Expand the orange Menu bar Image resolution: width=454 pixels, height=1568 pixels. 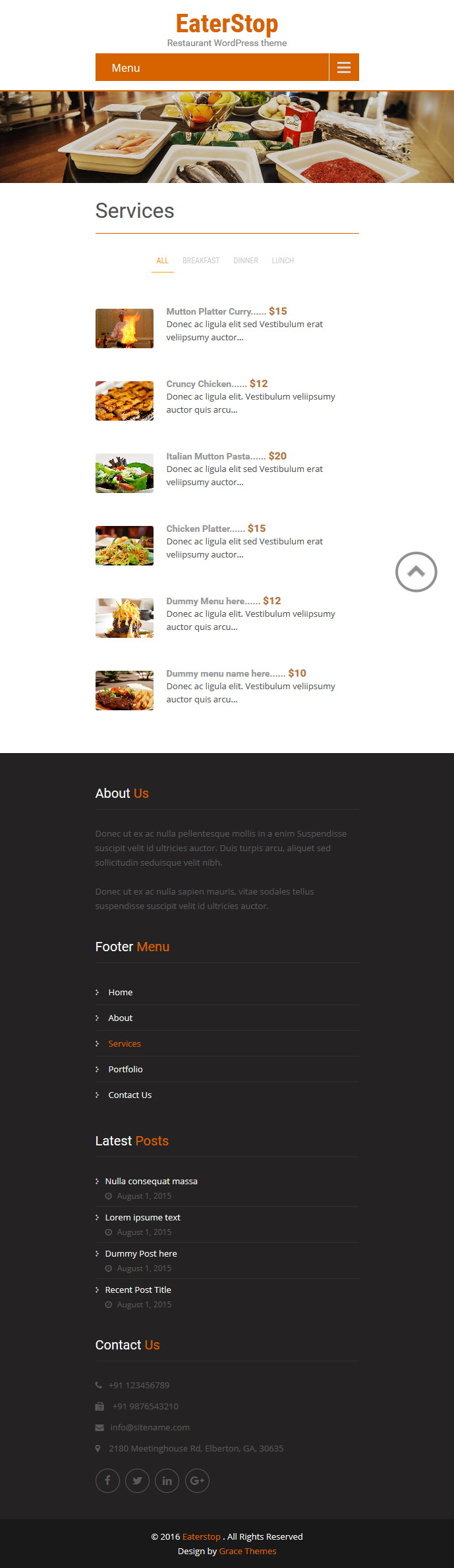point(212,67)
